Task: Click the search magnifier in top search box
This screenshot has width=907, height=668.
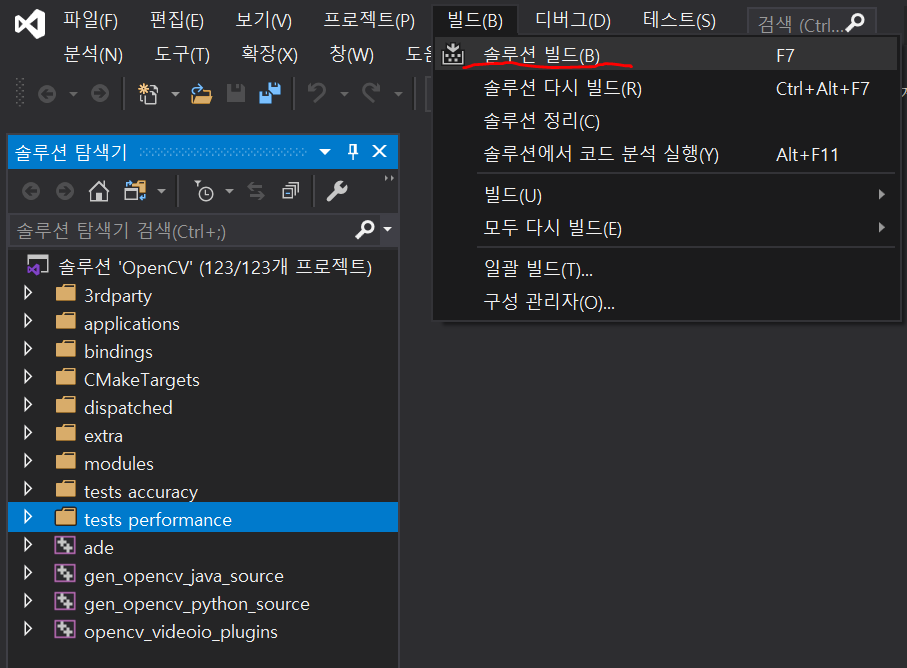Action: tap(855, 23)
